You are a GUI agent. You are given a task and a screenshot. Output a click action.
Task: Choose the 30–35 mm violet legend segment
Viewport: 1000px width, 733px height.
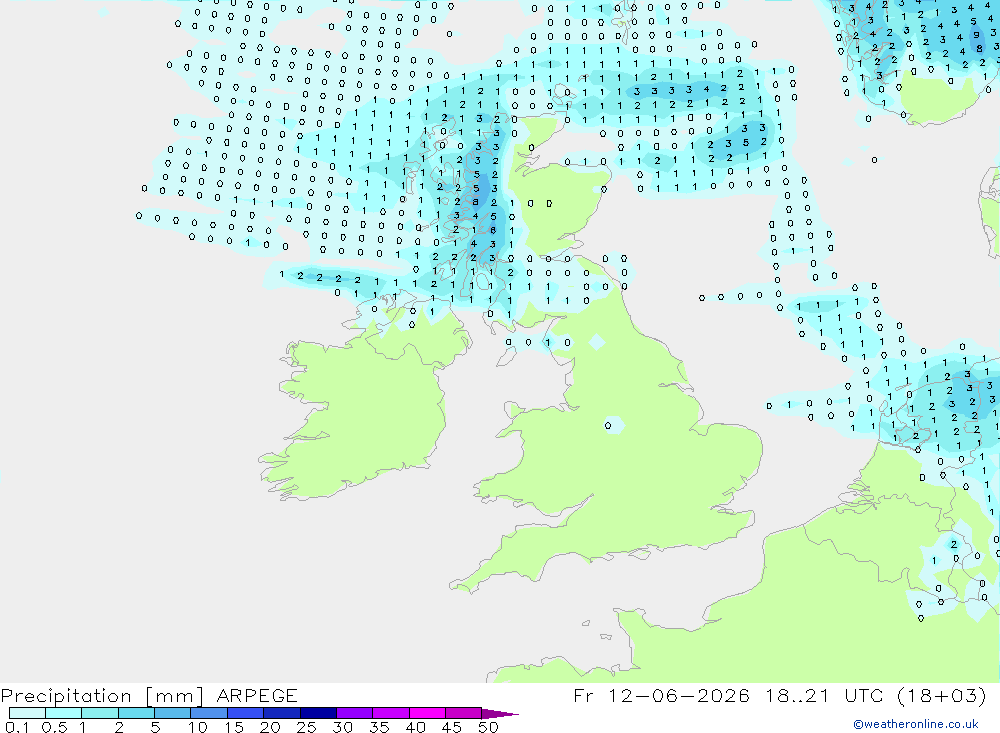(355, 713)
